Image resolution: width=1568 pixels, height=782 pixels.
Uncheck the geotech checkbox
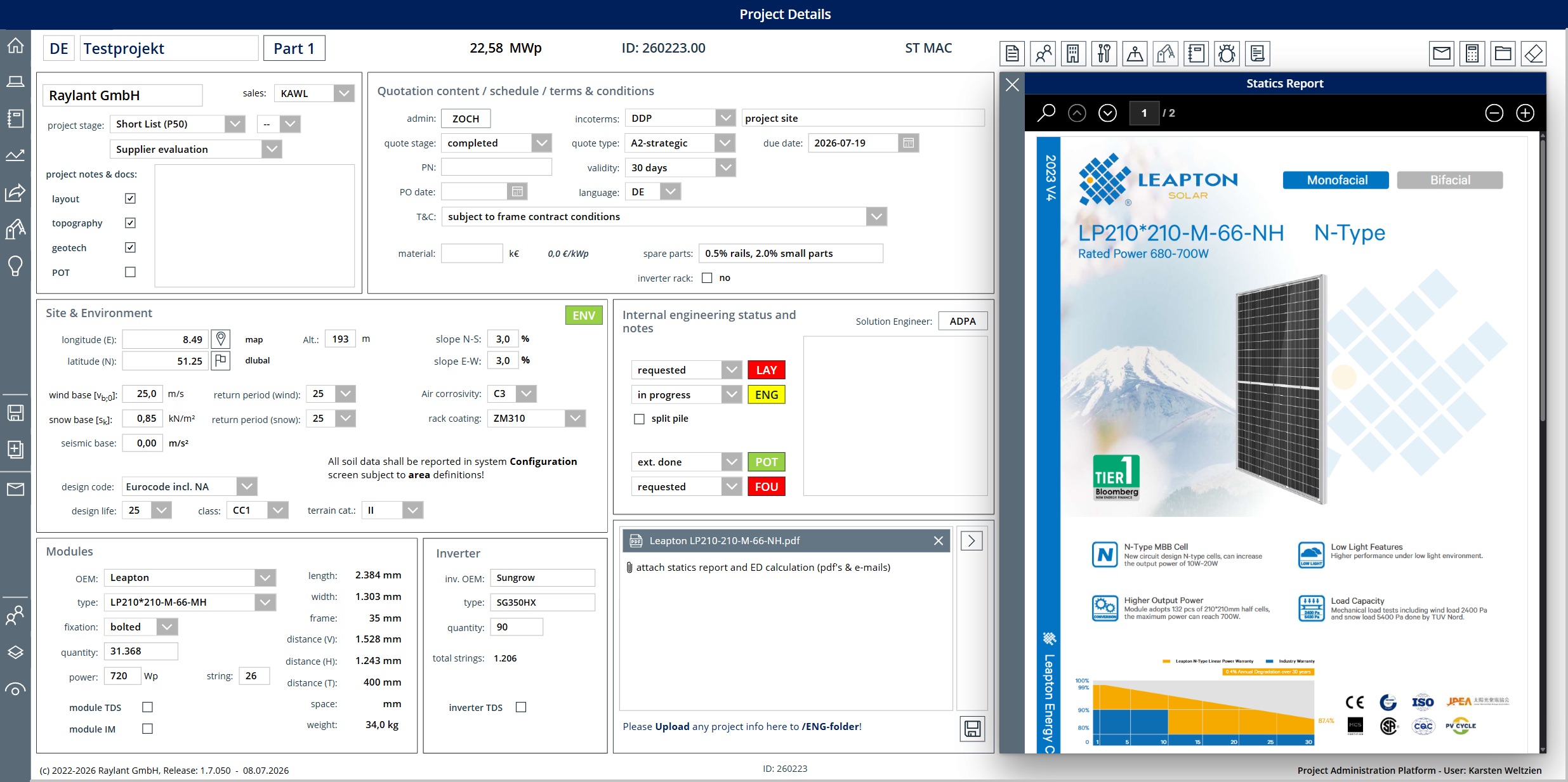tap(130, 247)
